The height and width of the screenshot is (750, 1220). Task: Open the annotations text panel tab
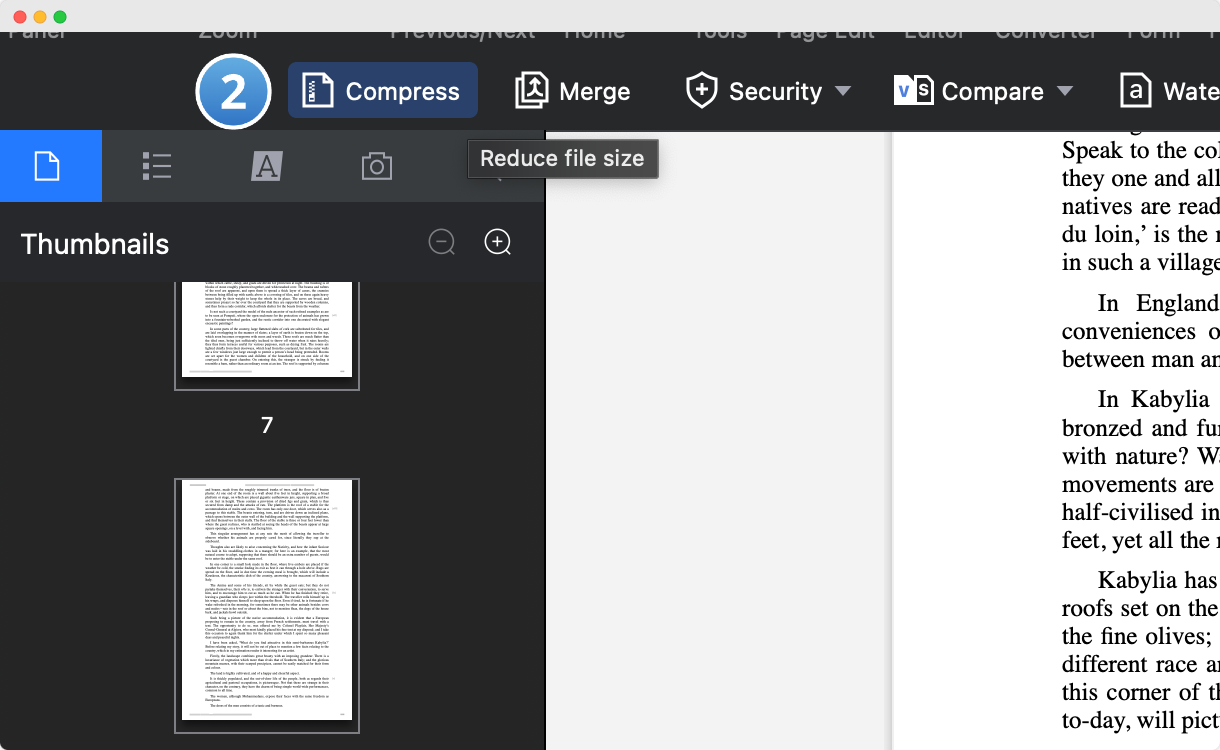[266, 166]
